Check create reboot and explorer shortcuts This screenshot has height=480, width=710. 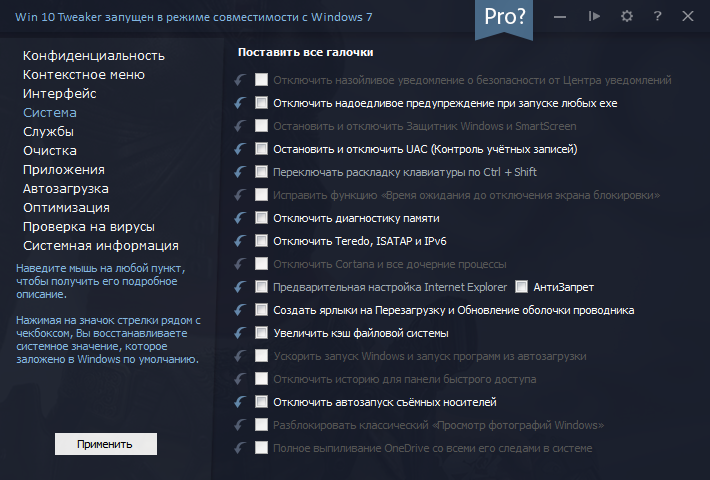pyautogui.click(x=261, y=310)
